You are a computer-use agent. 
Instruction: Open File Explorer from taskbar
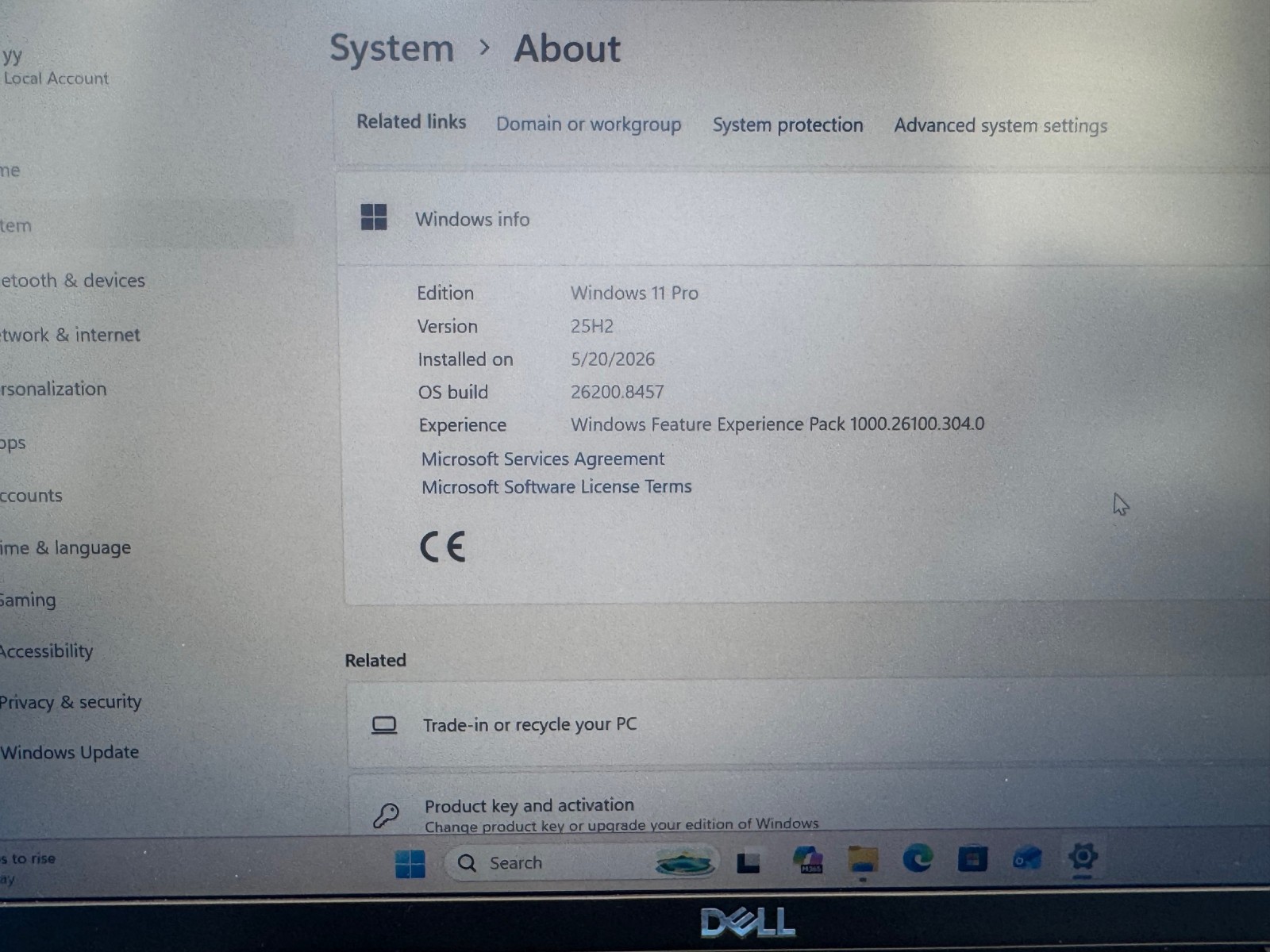click(863, 860)
